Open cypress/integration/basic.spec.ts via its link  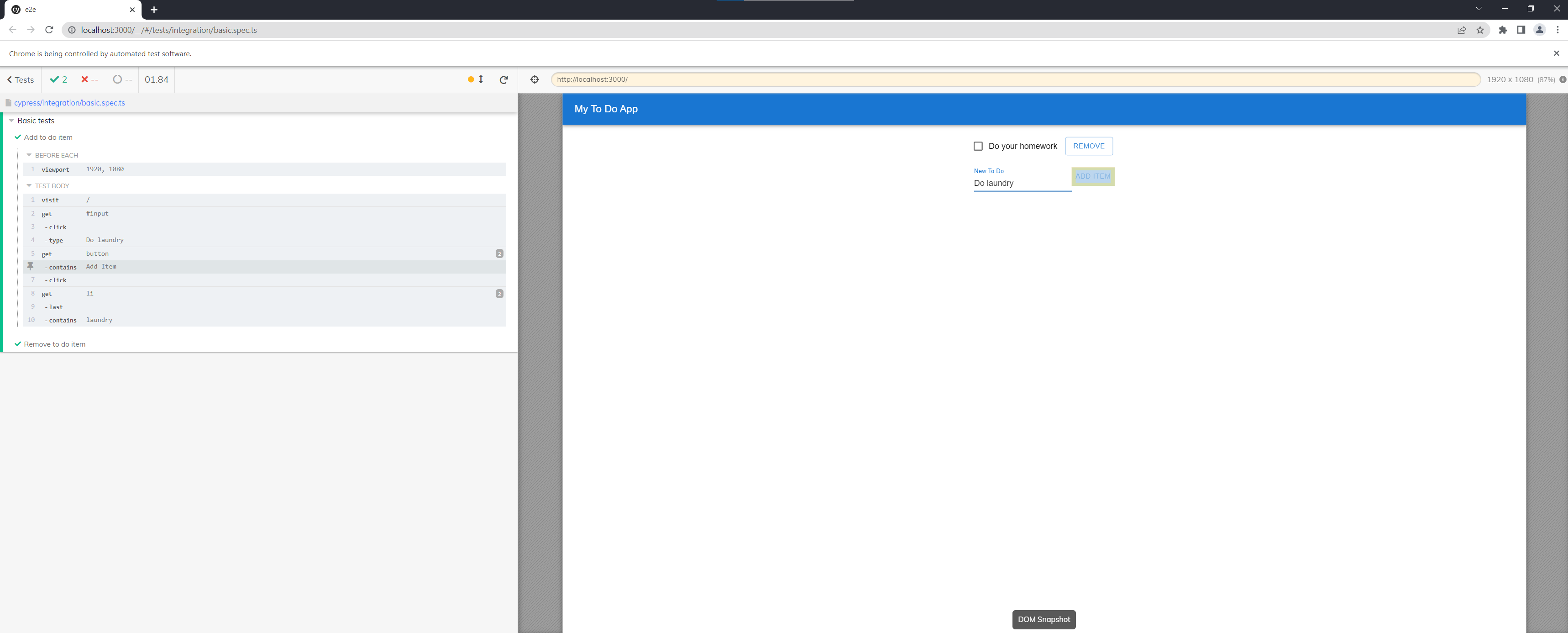(69, 102)
